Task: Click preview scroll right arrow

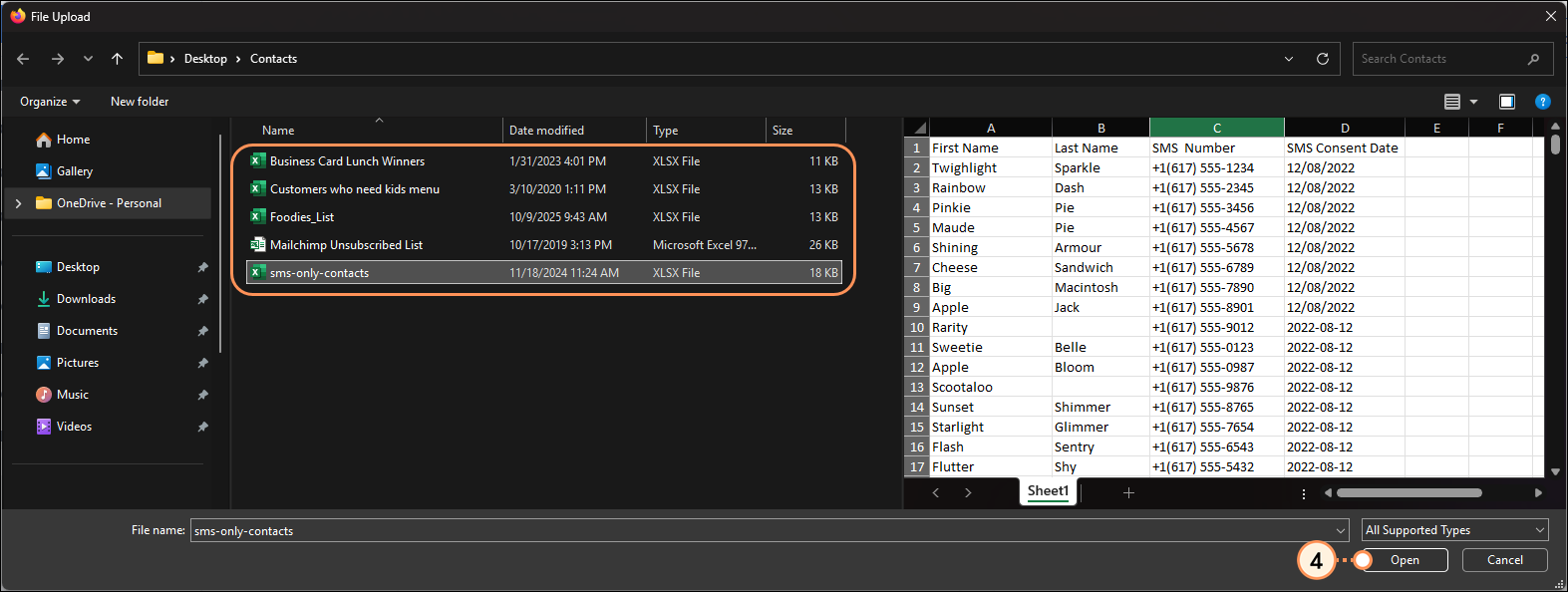Action: pyautogui.click(x=1538, y=492)
